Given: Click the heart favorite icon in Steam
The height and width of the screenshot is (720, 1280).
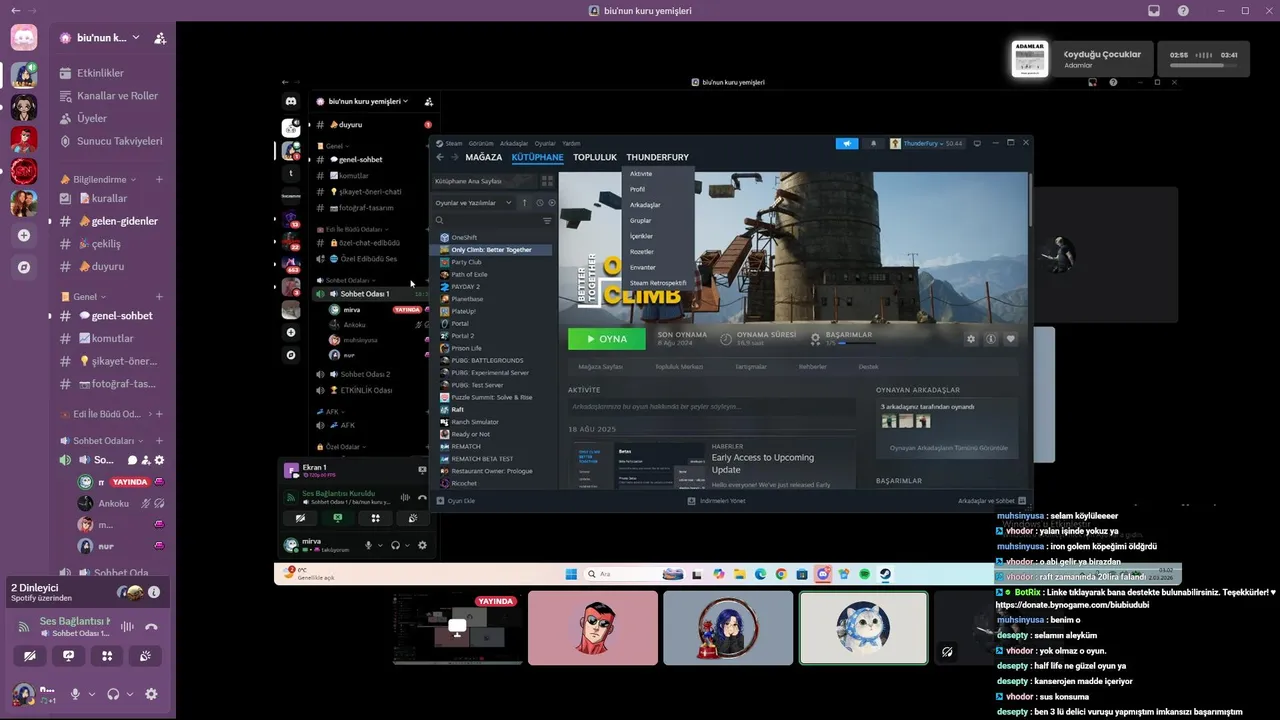Looking at the screenshot, I should 1011,339.
